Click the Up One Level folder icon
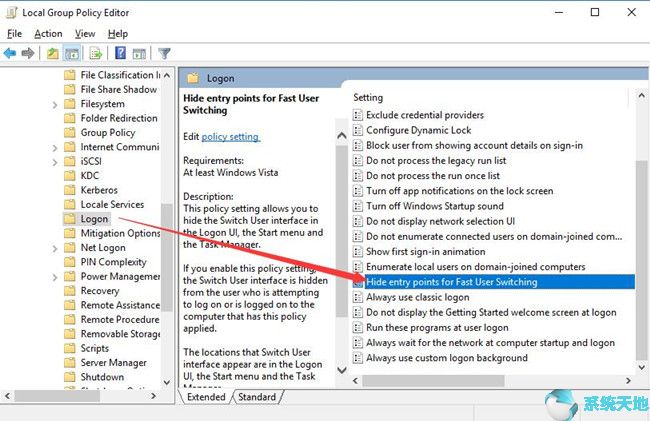 click(52, 53)
